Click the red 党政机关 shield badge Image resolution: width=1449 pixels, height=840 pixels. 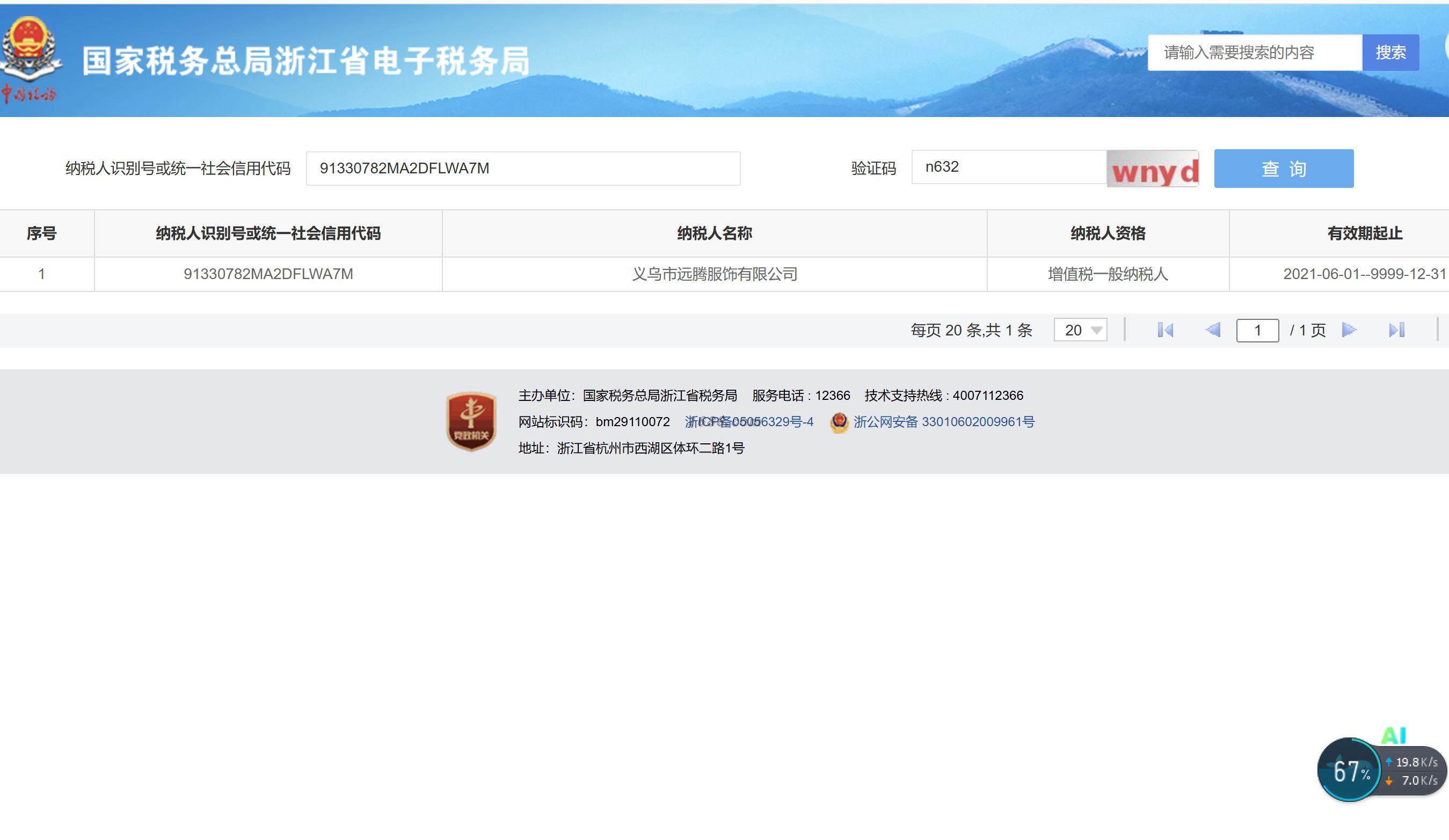(x=471, y=421)
